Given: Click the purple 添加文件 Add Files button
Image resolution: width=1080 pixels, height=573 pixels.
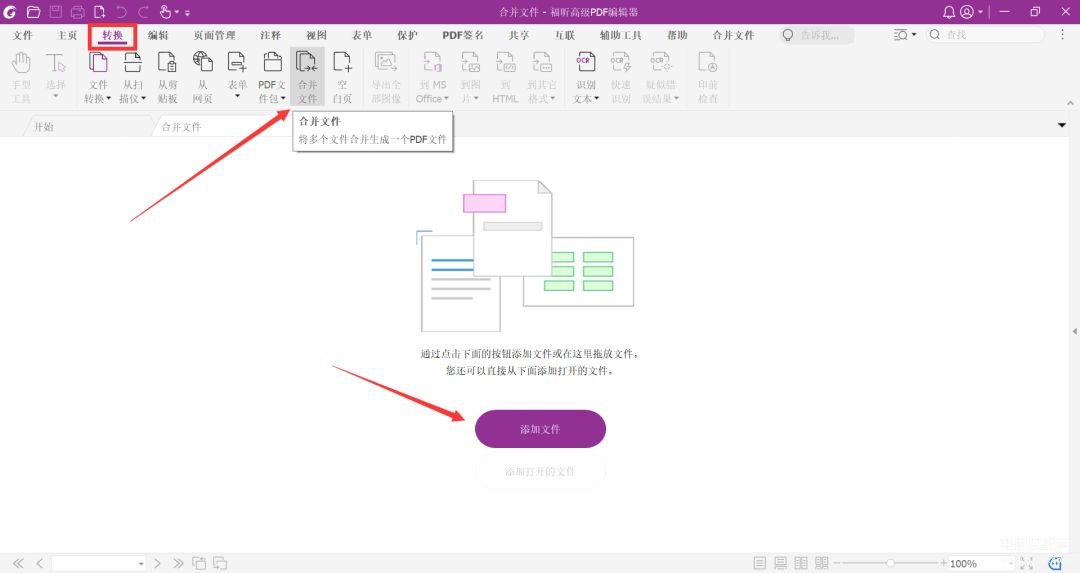Looking at the screenshot, I should pyautogui.click(x=540, y=429).
